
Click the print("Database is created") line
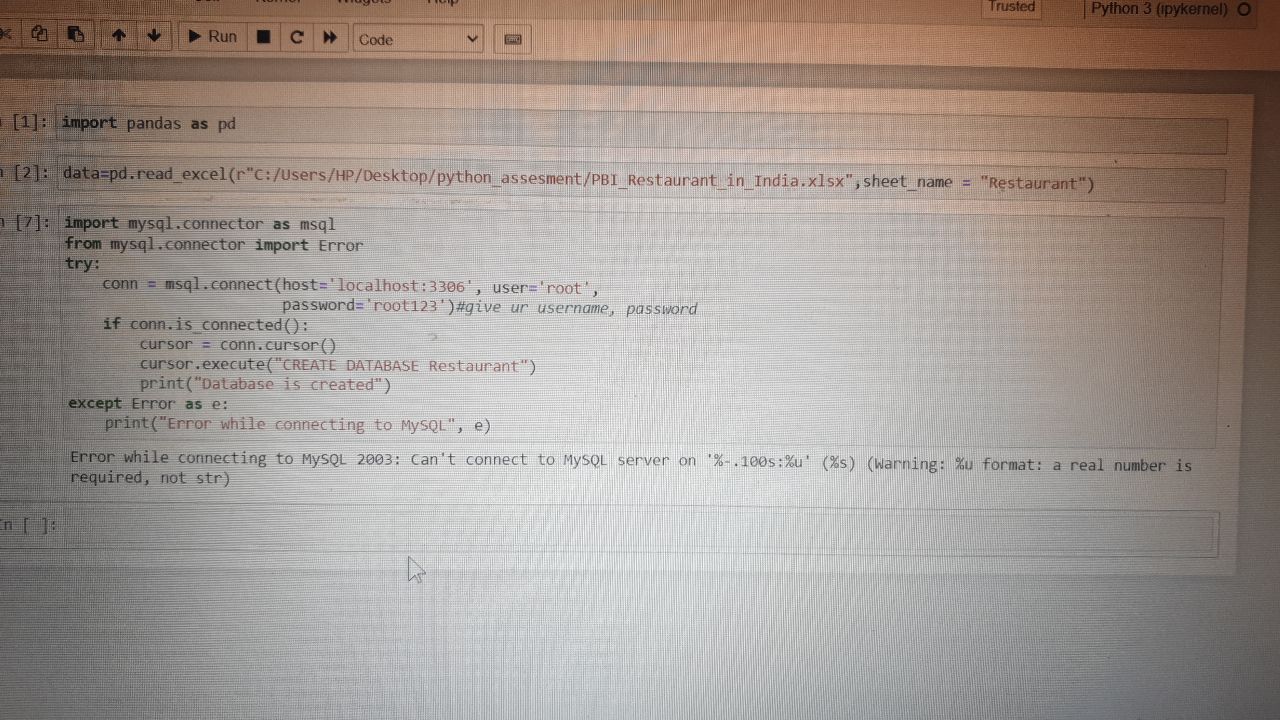click(265, 385)
